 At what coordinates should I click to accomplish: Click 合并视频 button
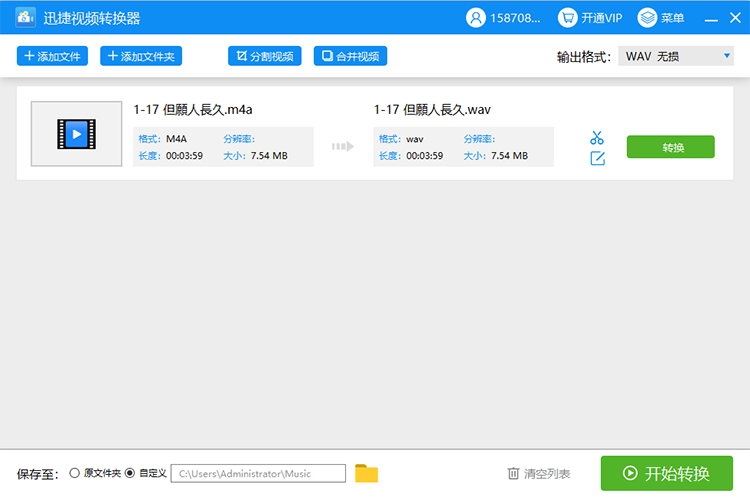tap(350, 56)
